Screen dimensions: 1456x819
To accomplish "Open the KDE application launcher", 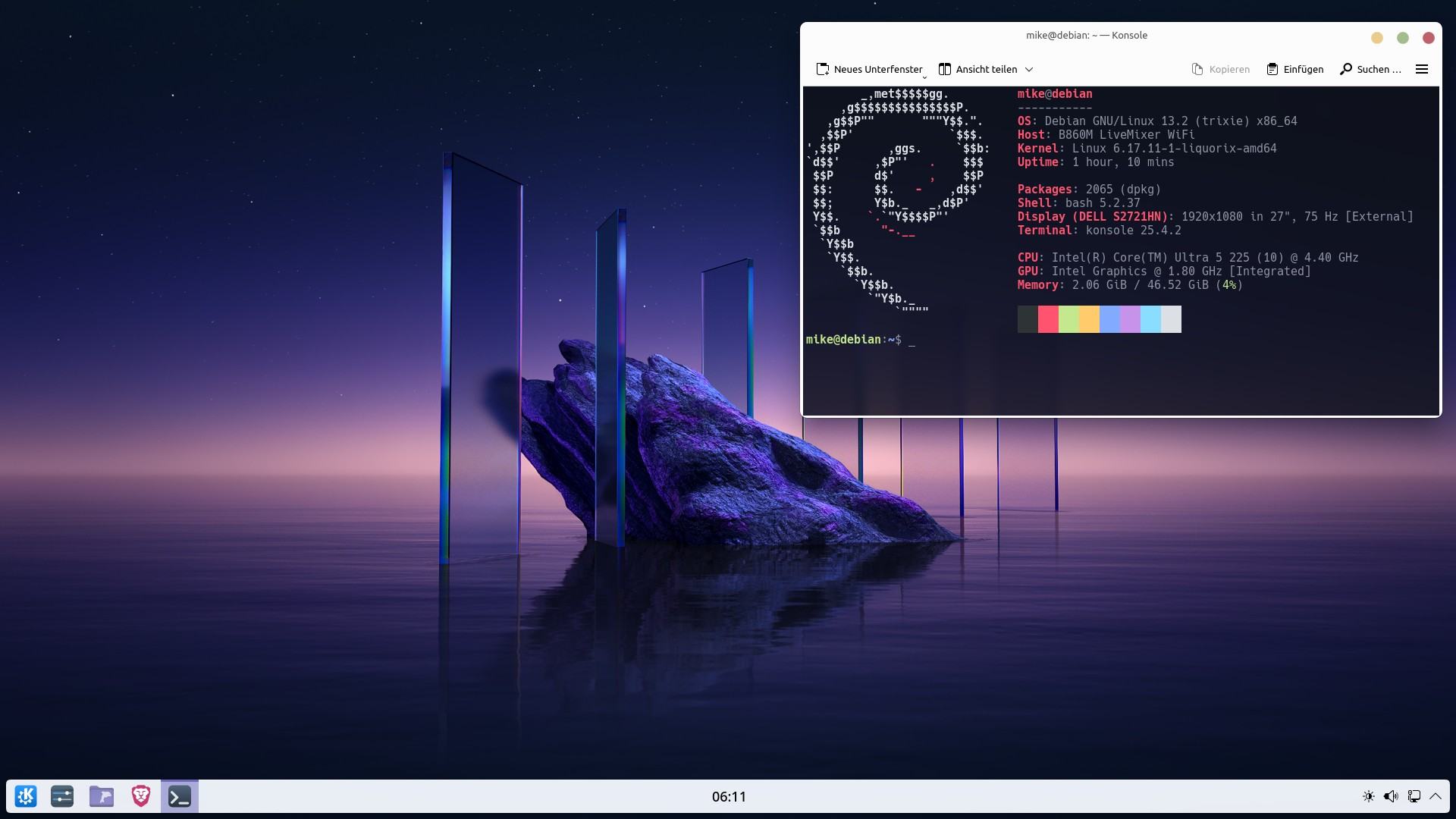I will pos(26,796).
